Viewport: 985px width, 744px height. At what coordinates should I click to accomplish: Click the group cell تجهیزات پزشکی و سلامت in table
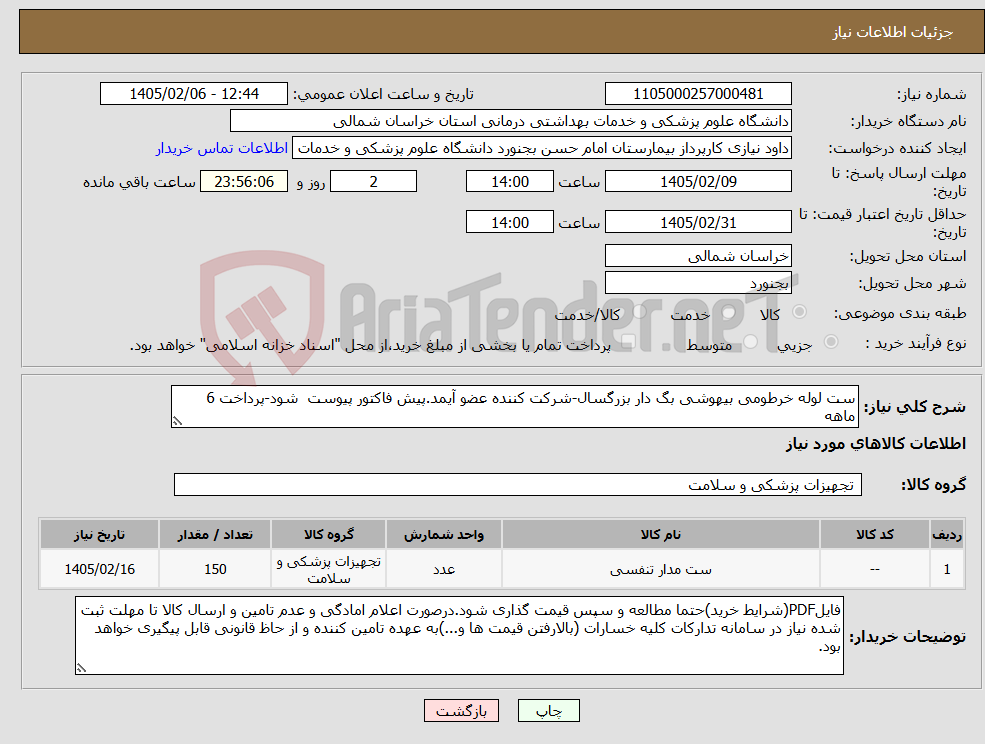pyautogui.click(x=329, y=569)
